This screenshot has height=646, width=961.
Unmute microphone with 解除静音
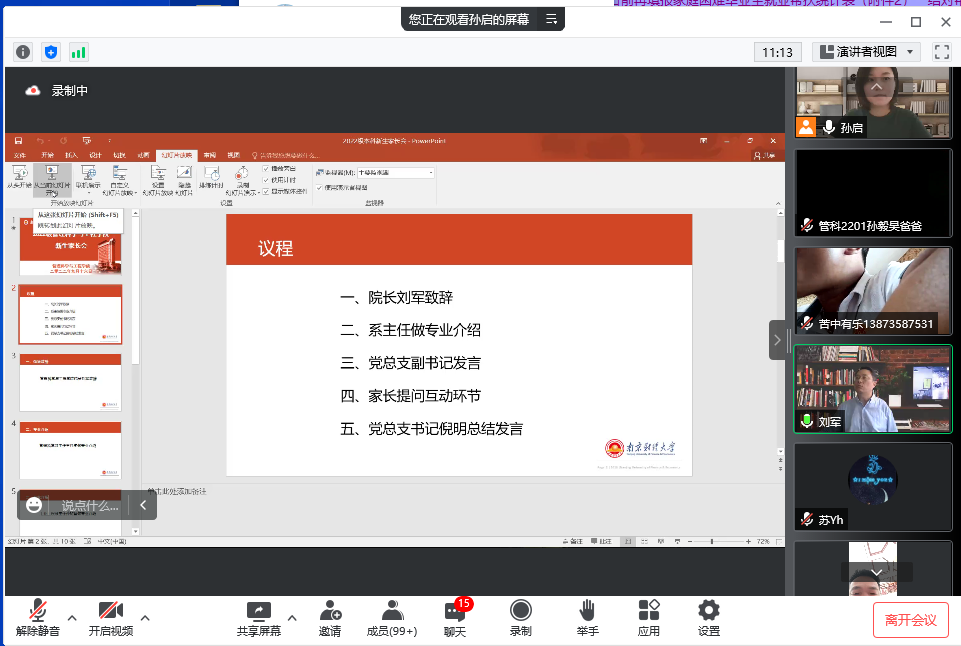[37, 617]
